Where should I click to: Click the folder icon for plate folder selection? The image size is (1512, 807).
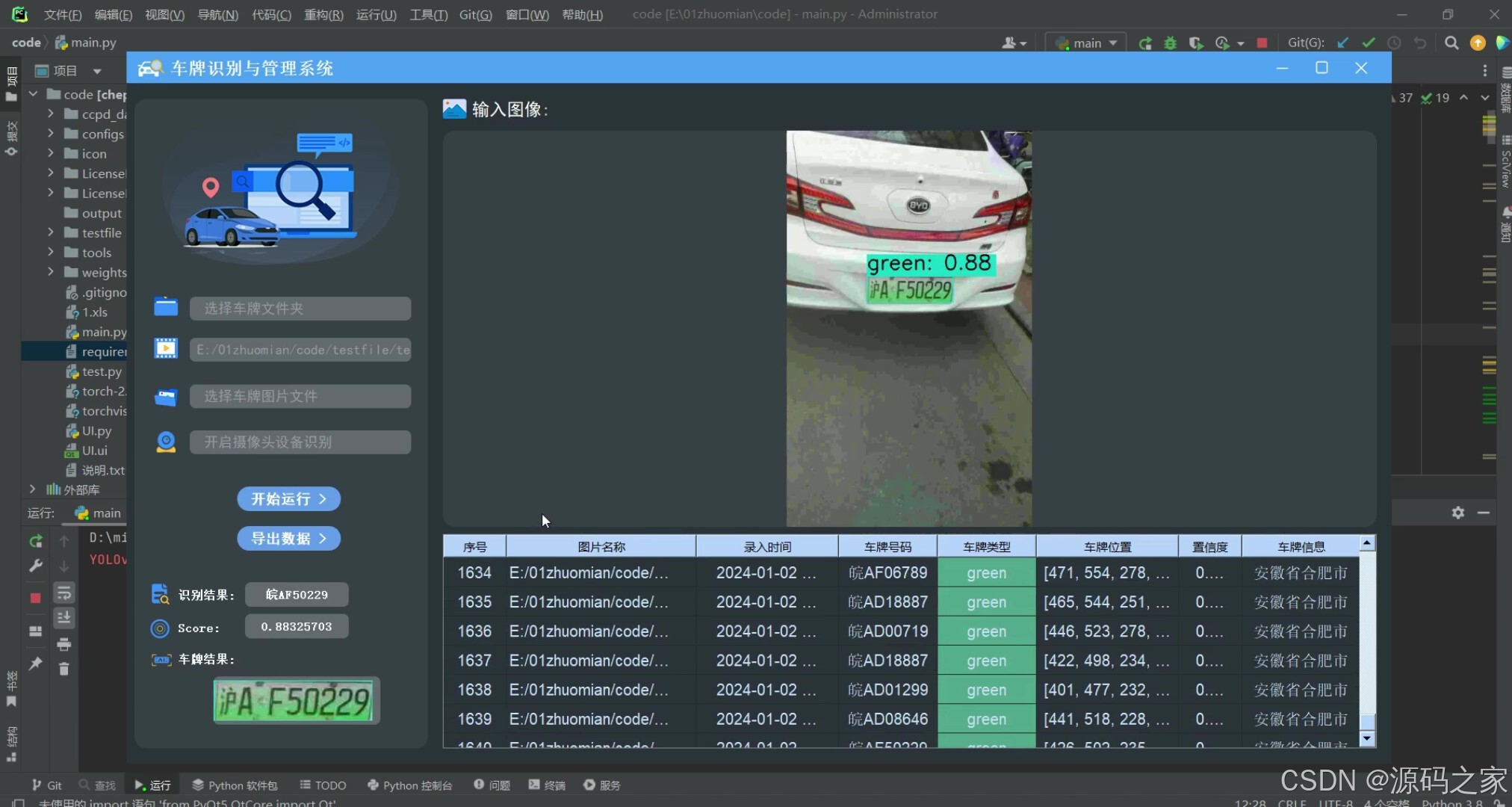point(166,307)
